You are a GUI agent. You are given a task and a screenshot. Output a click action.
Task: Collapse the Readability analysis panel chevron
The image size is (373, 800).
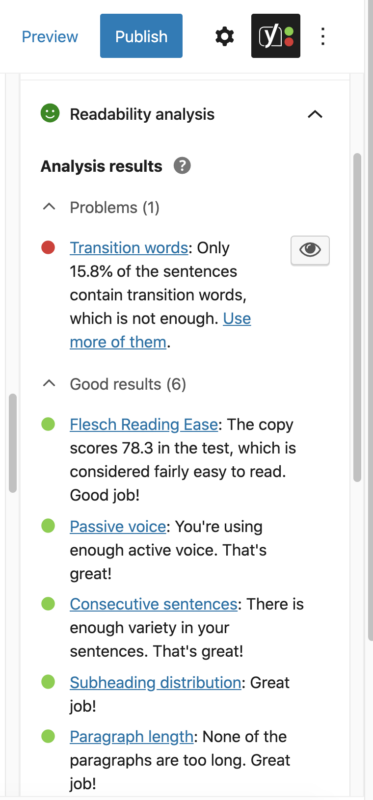tap(315, 114)
